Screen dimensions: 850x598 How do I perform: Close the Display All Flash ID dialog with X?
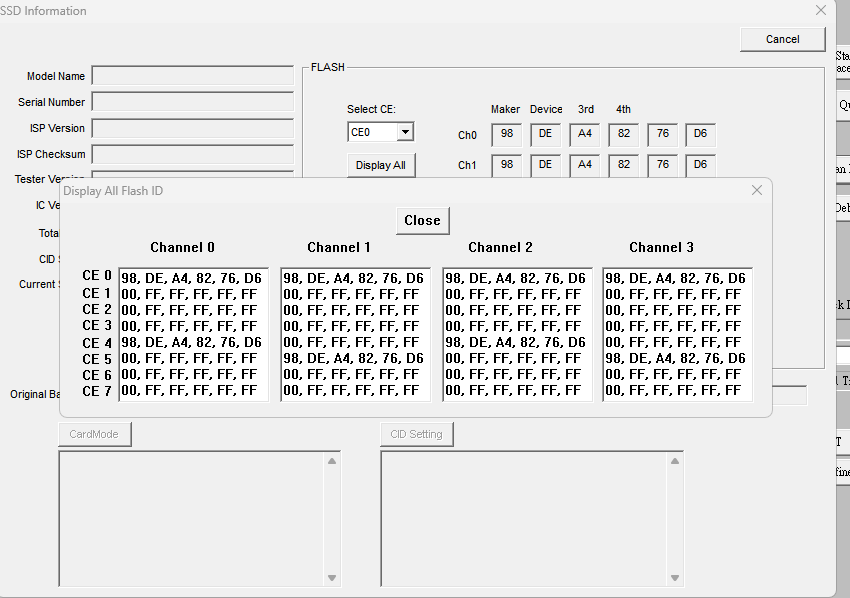[x=757, y=190]
